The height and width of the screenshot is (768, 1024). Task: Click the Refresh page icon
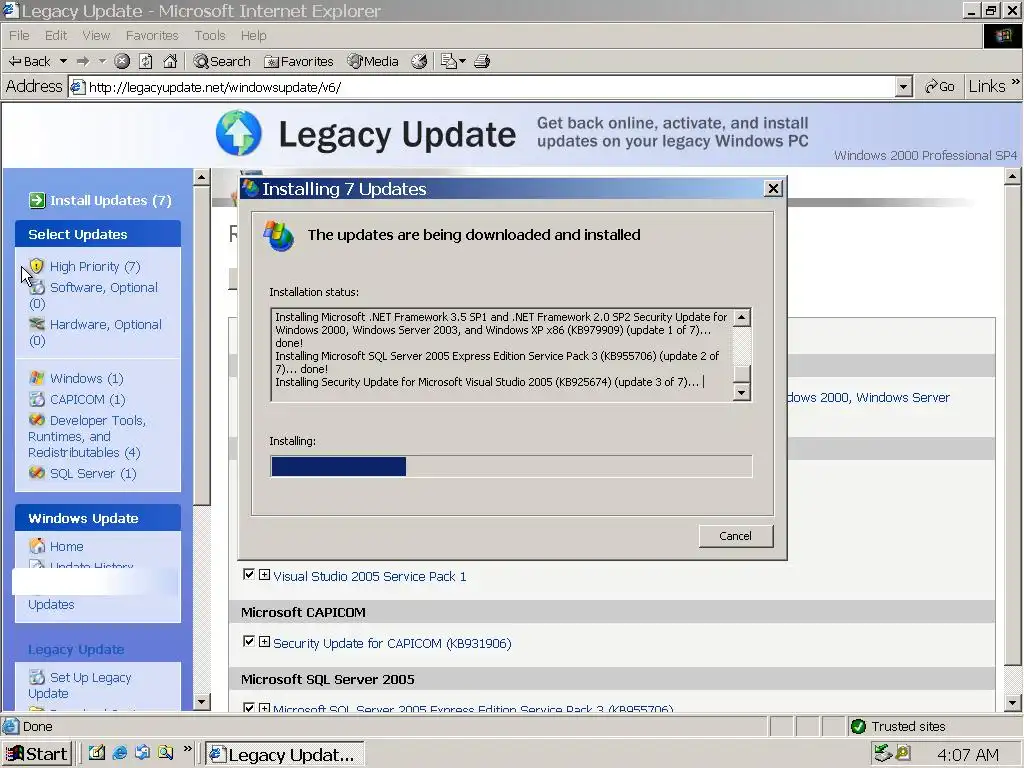(x=146, y=61)
